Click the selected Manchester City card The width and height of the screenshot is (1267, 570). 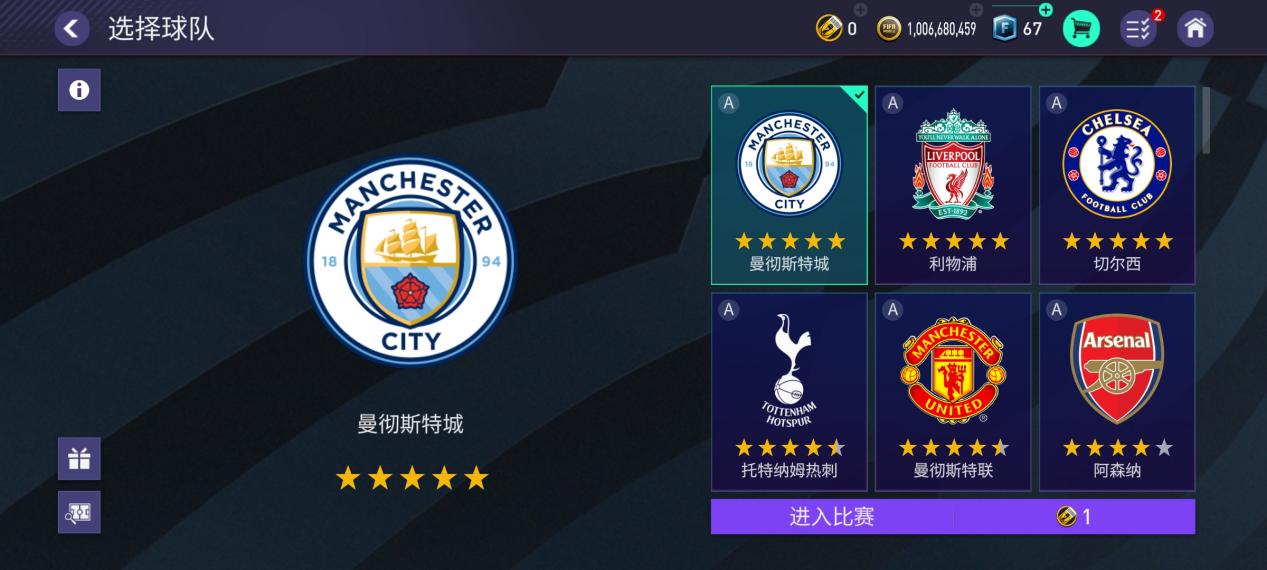pos(789,185)
